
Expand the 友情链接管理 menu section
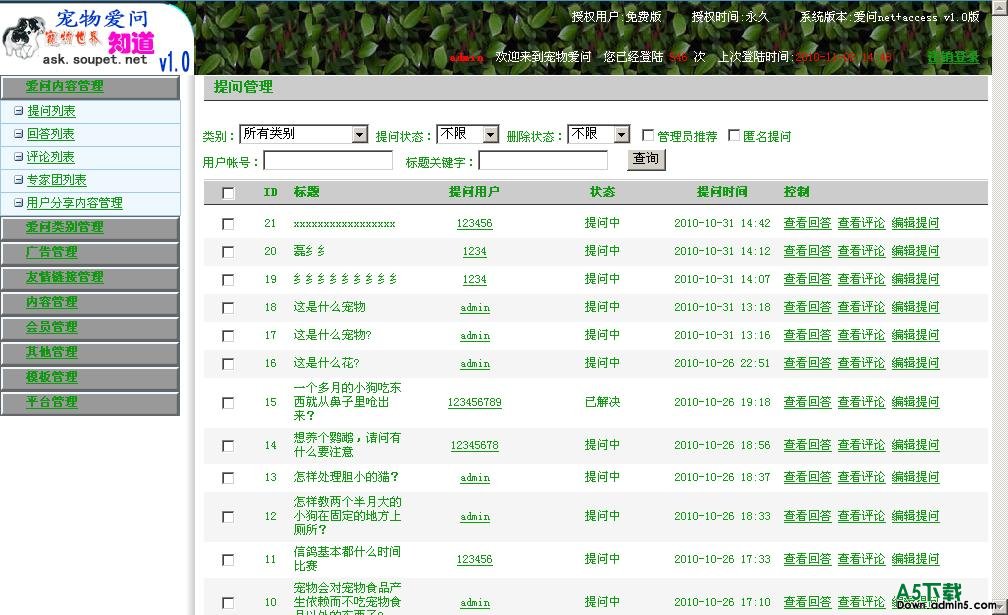point(90,278)
